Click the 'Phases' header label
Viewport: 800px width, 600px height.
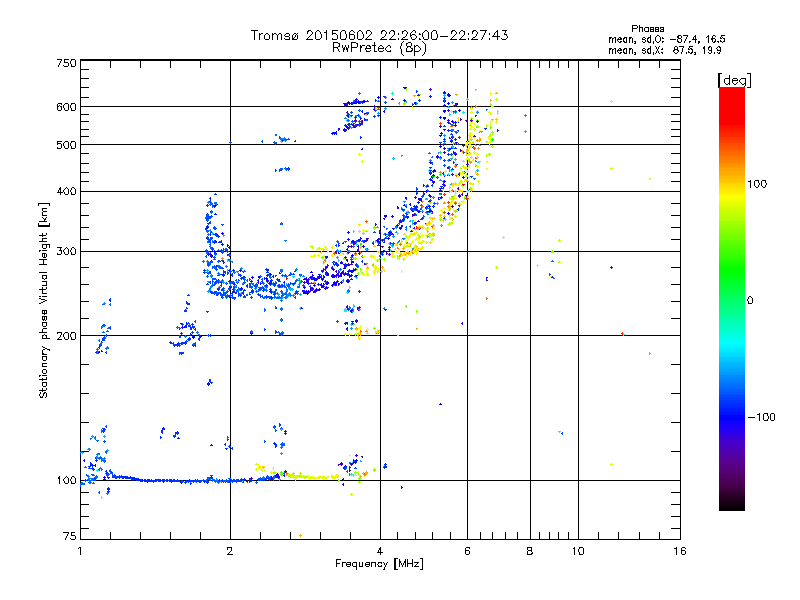(x=647, y=29)
